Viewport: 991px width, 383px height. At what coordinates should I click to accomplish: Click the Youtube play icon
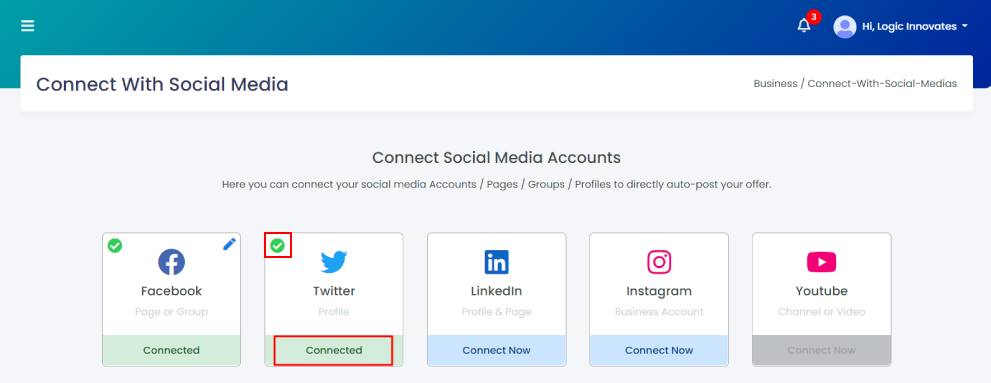point(822,262)
